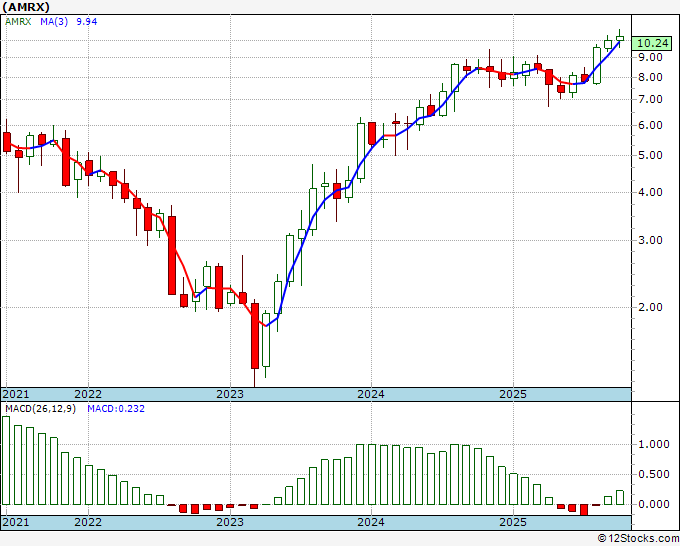
Task: Click the MA(3) legend label
Action: coord(54,22)
